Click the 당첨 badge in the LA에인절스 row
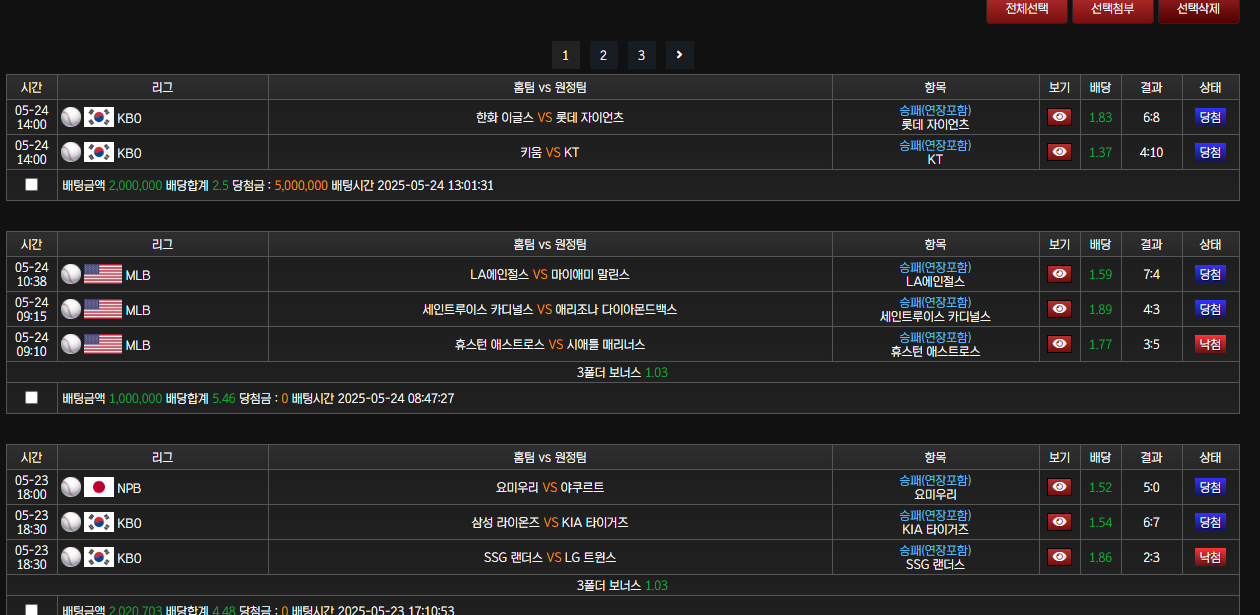Screen dimensions: 1260x615 point(1210,274)
